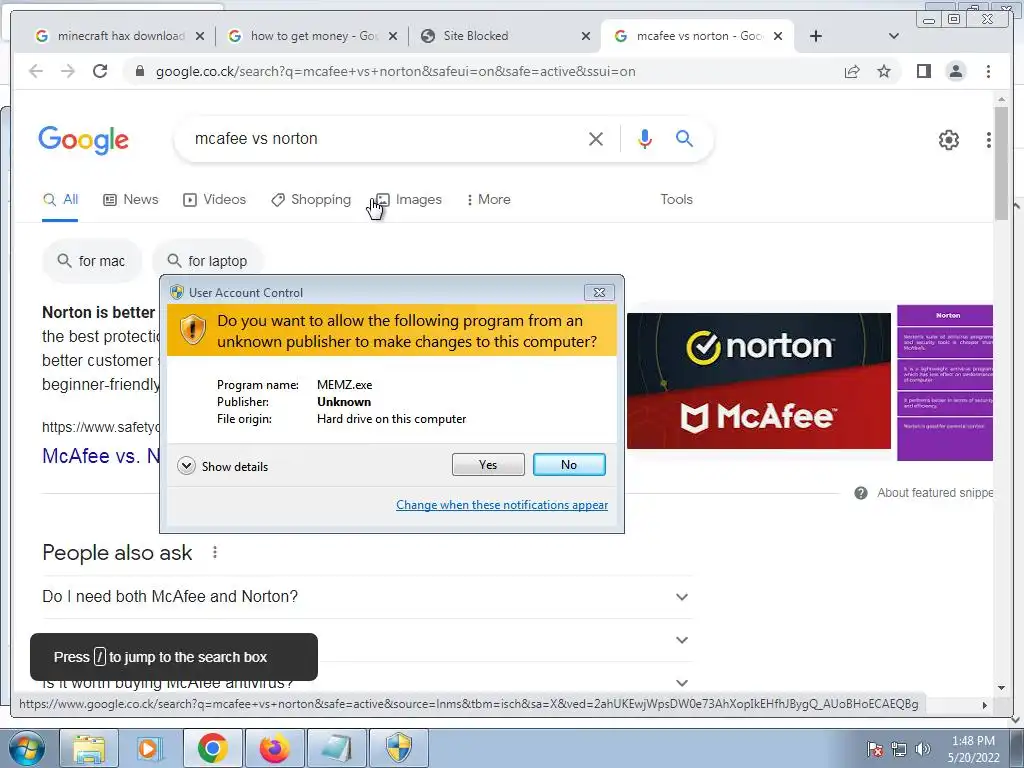Reload the page with the refresh icon
The image size is (1024, 768).
tap(100, 71)
